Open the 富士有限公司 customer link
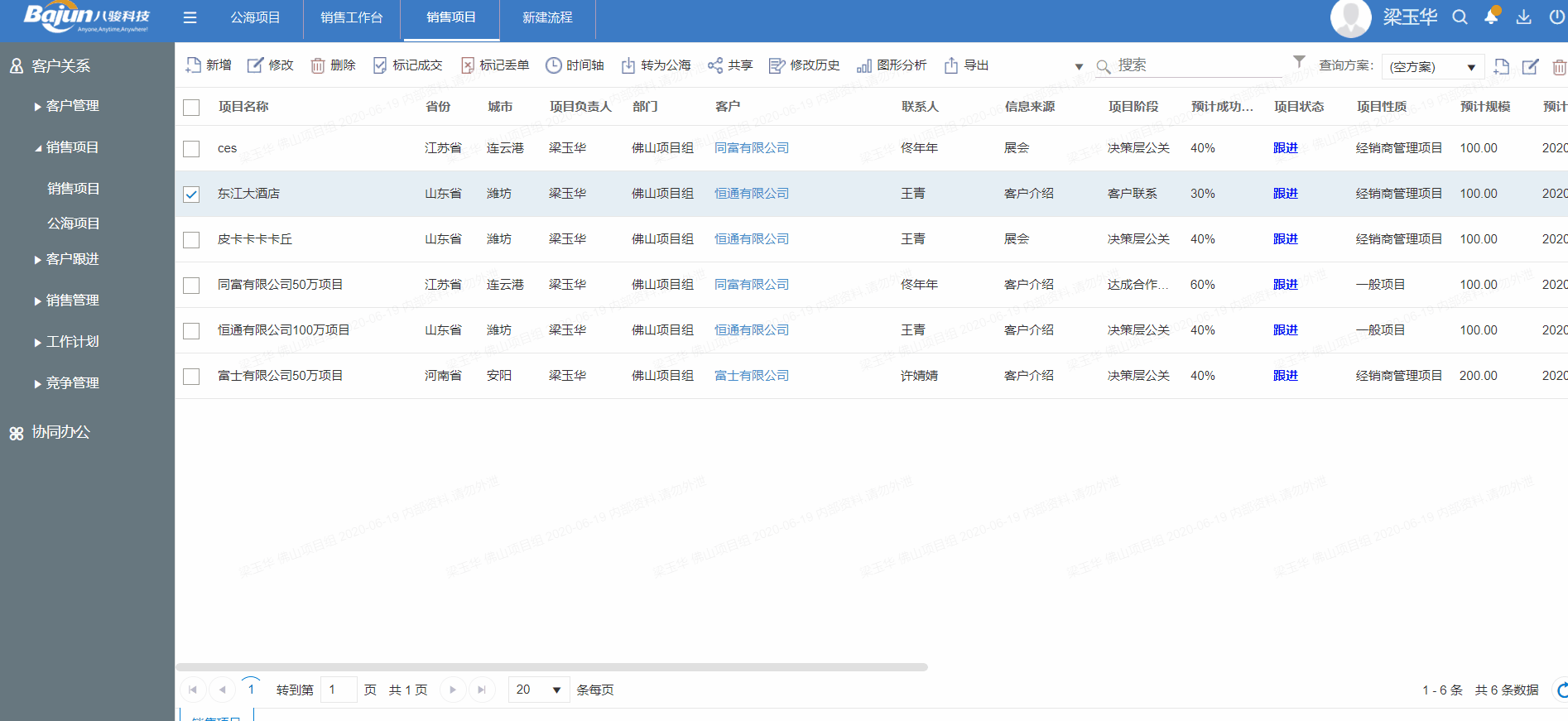 click(751, 376)
